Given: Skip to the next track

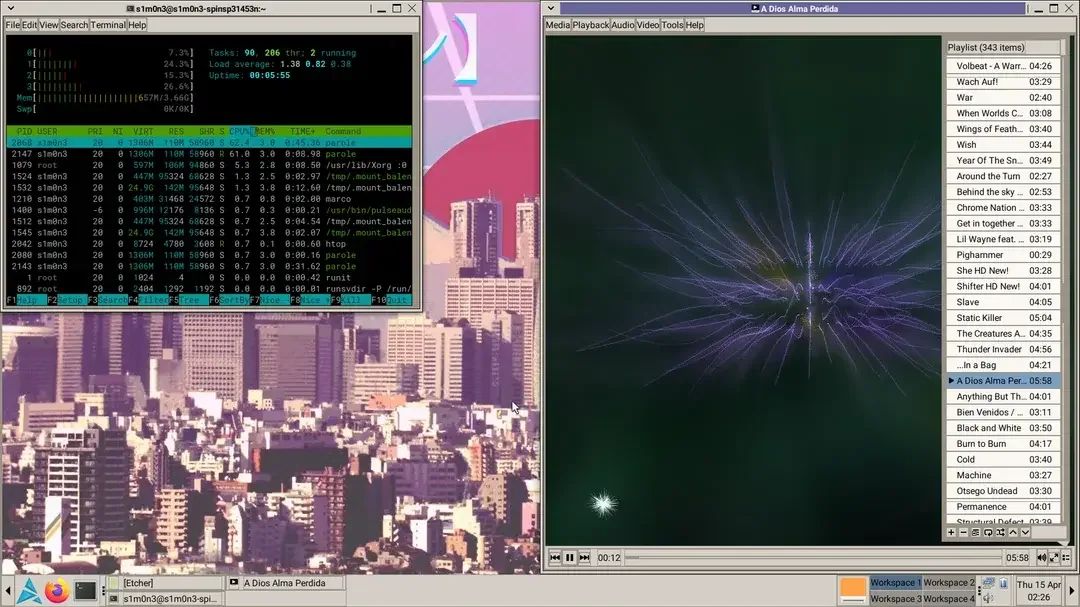Looking at the screenshot, I should (x=585, y=558).
